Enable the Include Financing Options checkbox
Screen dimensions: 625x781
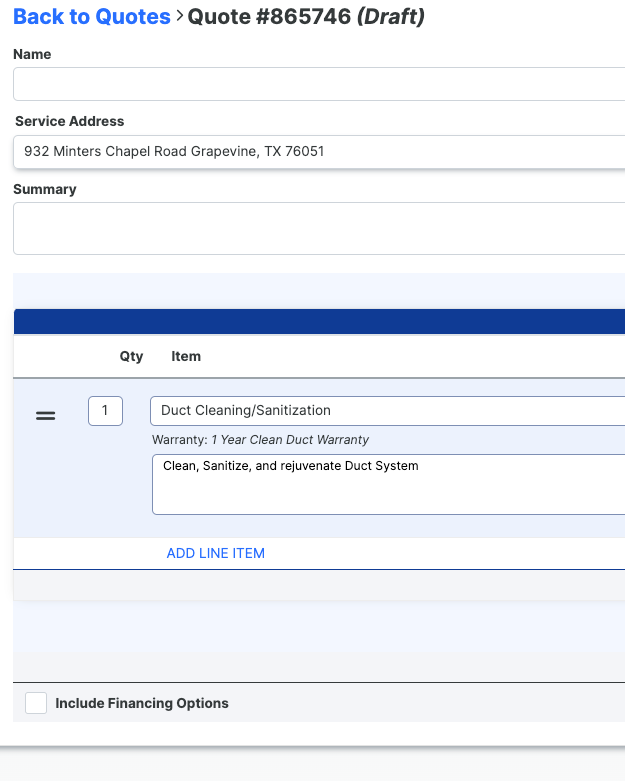pyautogui.click(x=36, y=703)
